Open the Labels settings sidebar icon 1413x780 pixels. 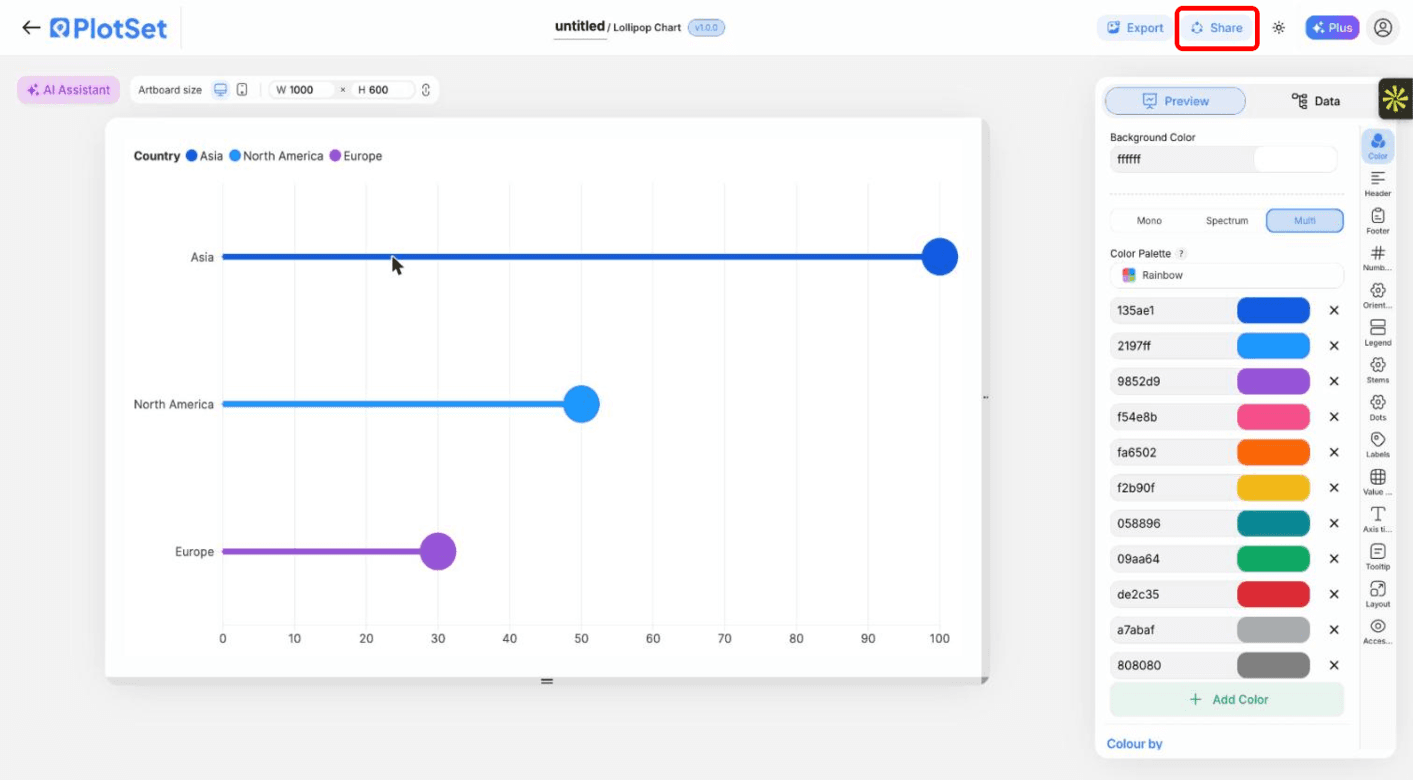[1378, 444]
